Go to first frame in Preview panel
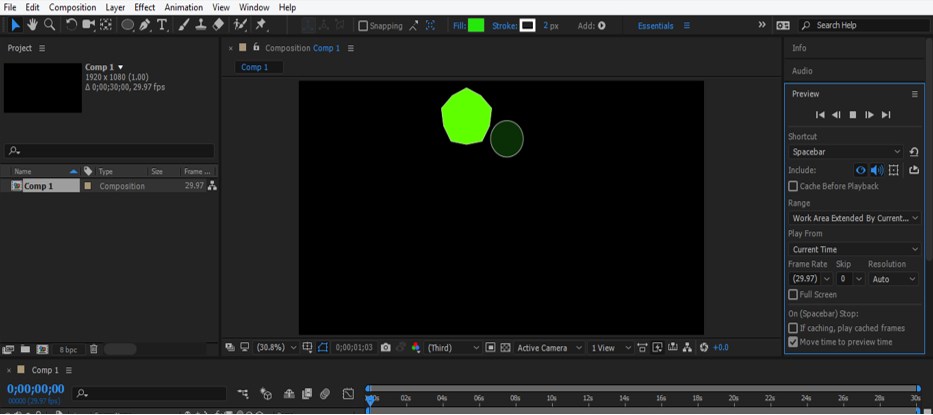Image resolution: width=933 pixels, height=415 pixels. tap(820, 115)
